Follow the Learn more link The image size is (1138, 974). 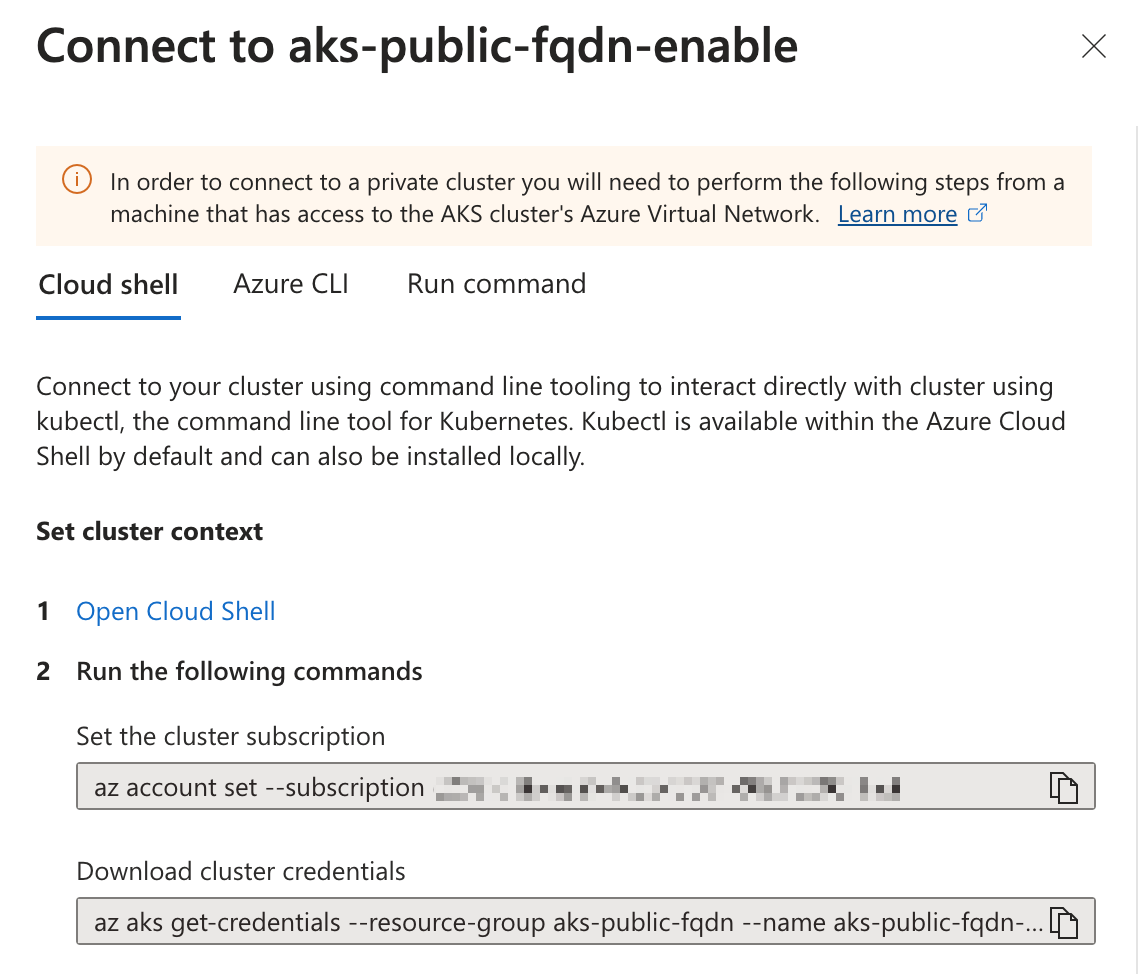point(897,214)
